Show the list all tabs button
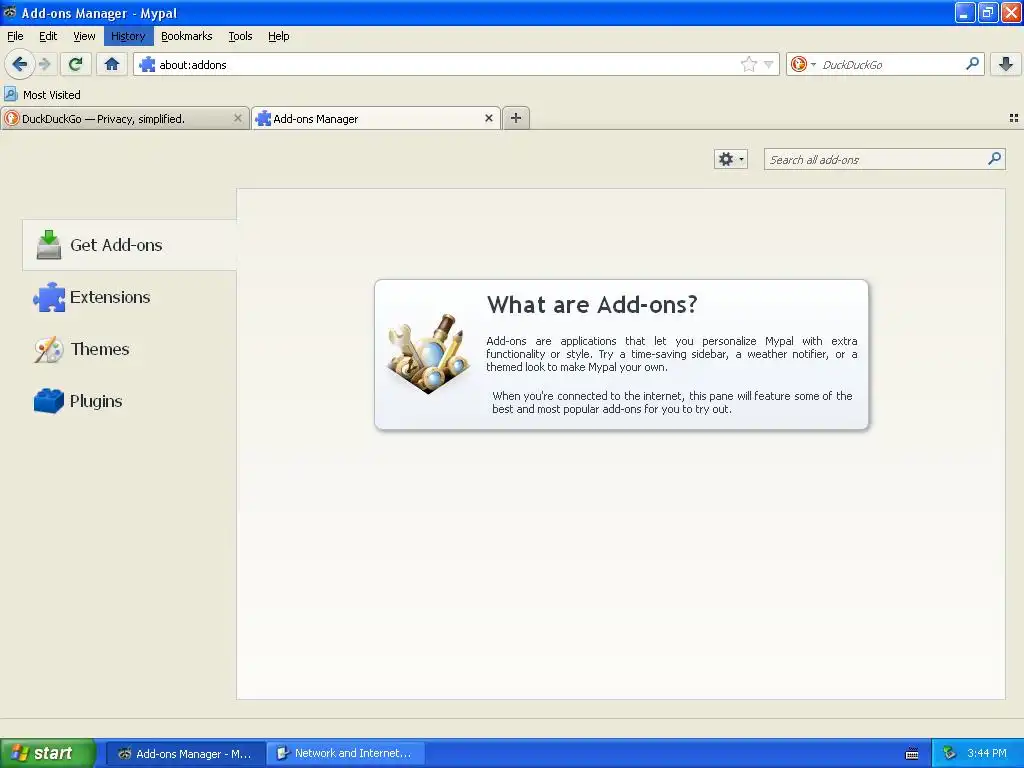This screenshot has width=1024, height=768. click(x=1014, y=118)
